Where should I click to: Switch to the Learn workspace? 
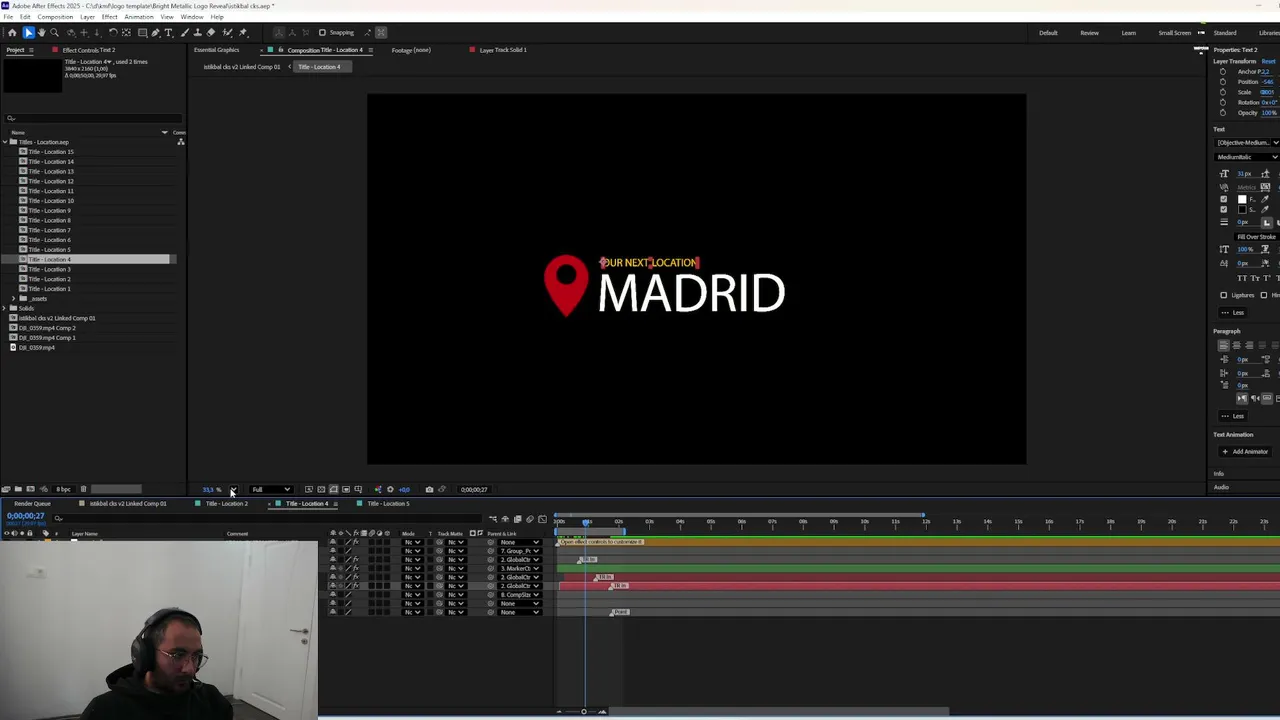[1128, 33]
